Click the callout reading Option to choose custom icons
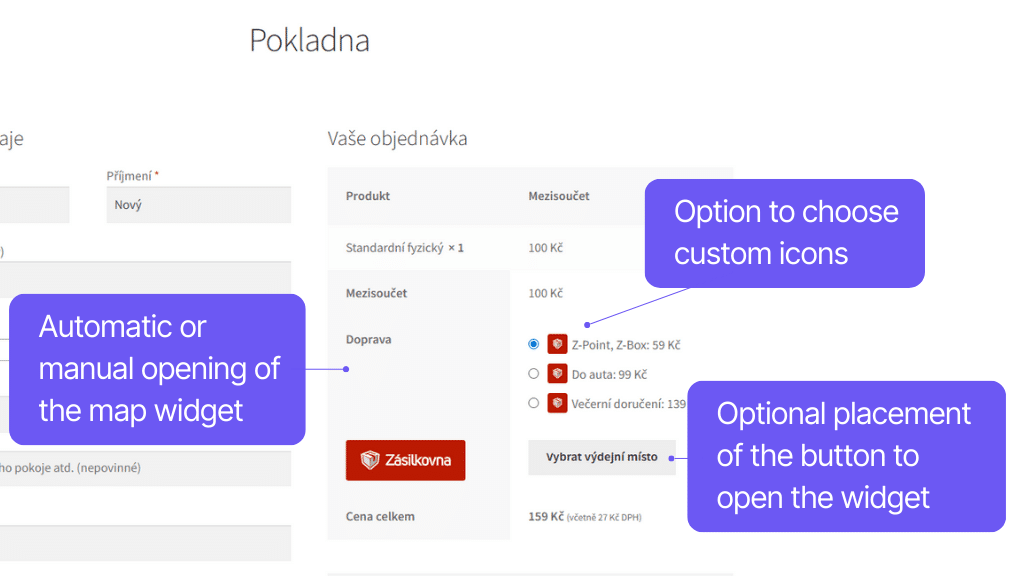The image size is (1024, 576). coord(784,233)
